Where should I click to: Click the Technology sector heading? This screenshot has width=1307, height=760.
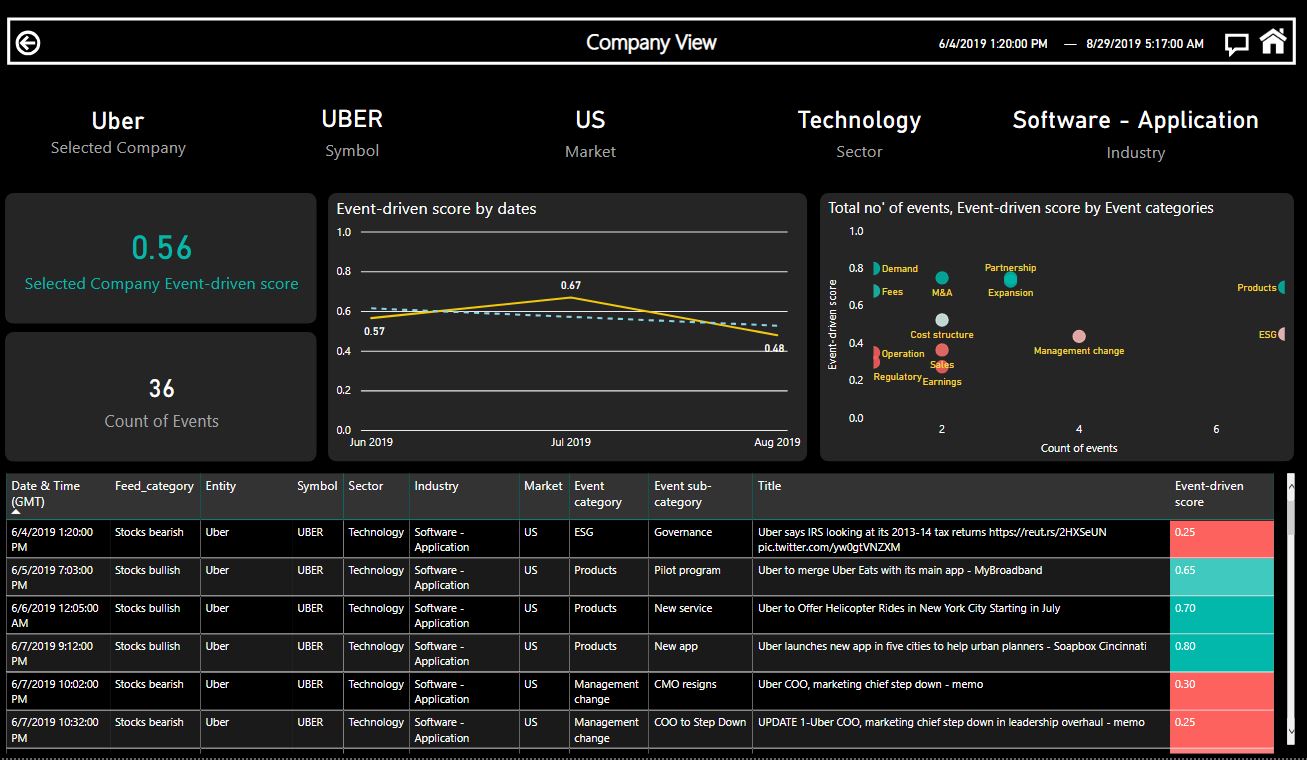click(x=859, y=120)
